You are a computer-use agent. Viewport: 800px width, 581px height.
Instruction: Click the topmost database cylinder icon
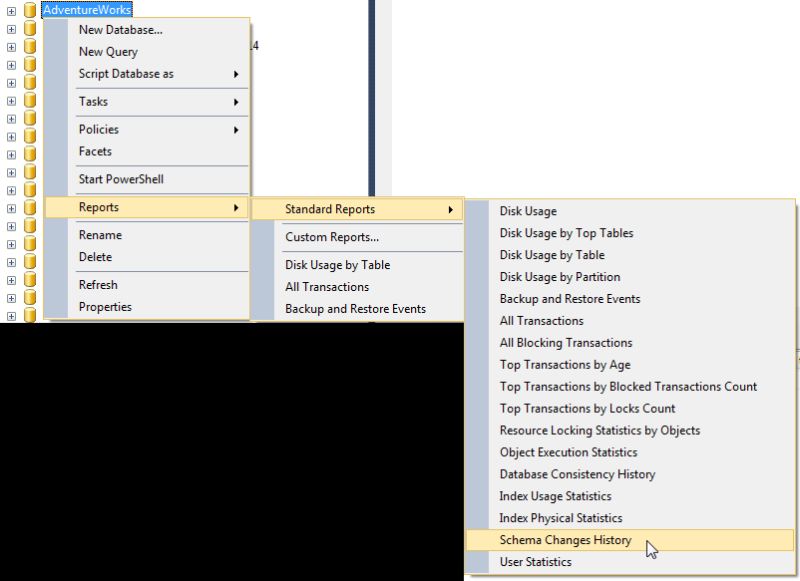[28, 9]
